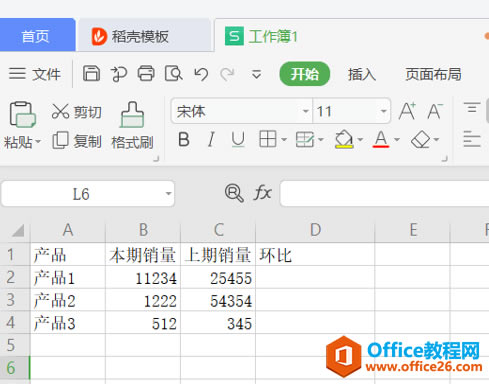Click cell containing 上期销量
The height and width of the screenshot is (384, 489).
pos(218,255)
